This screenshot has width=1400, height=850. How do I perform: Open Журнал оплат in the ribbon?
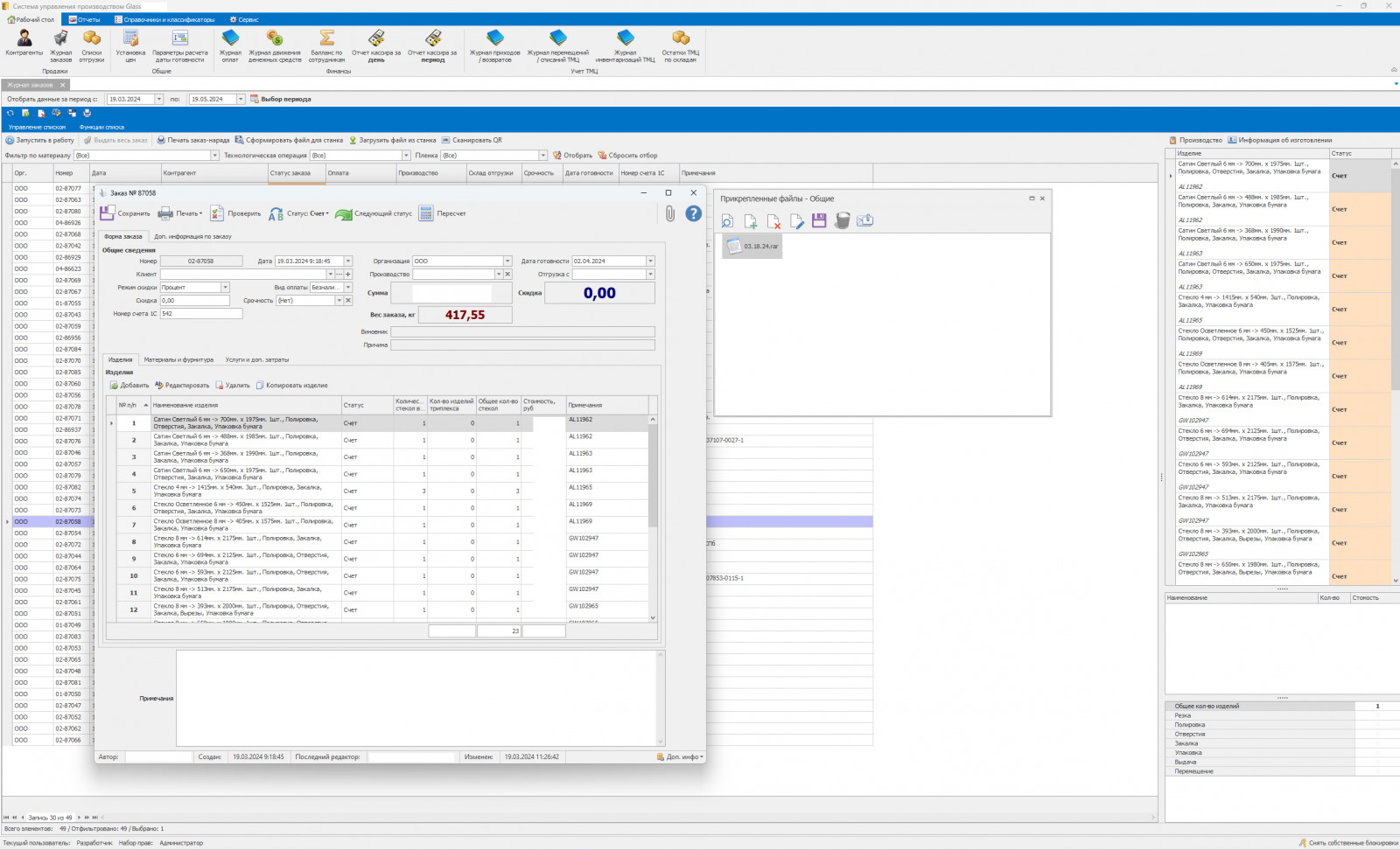(230, 45)
